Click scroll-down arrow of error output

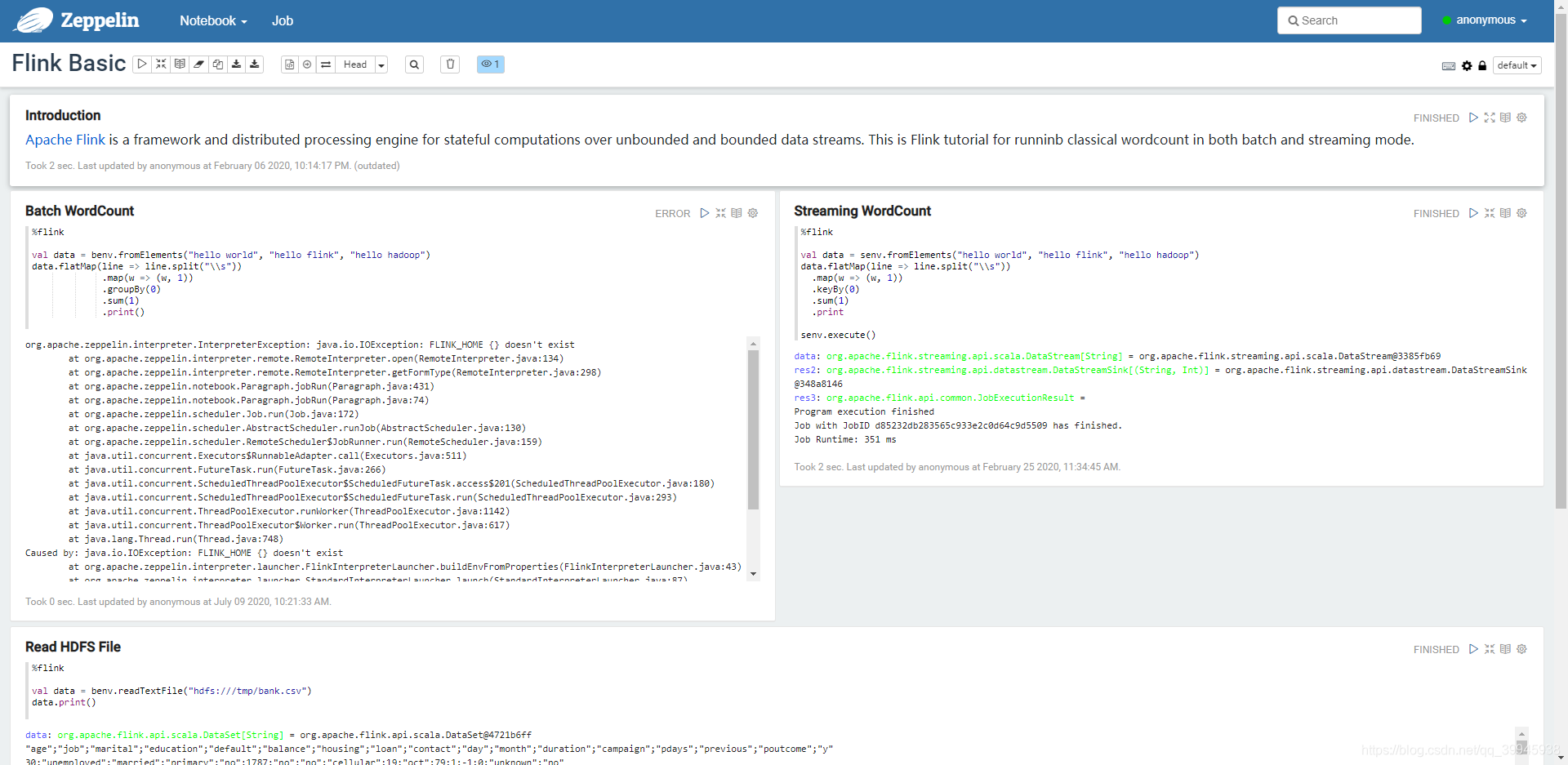coord(753,574)
